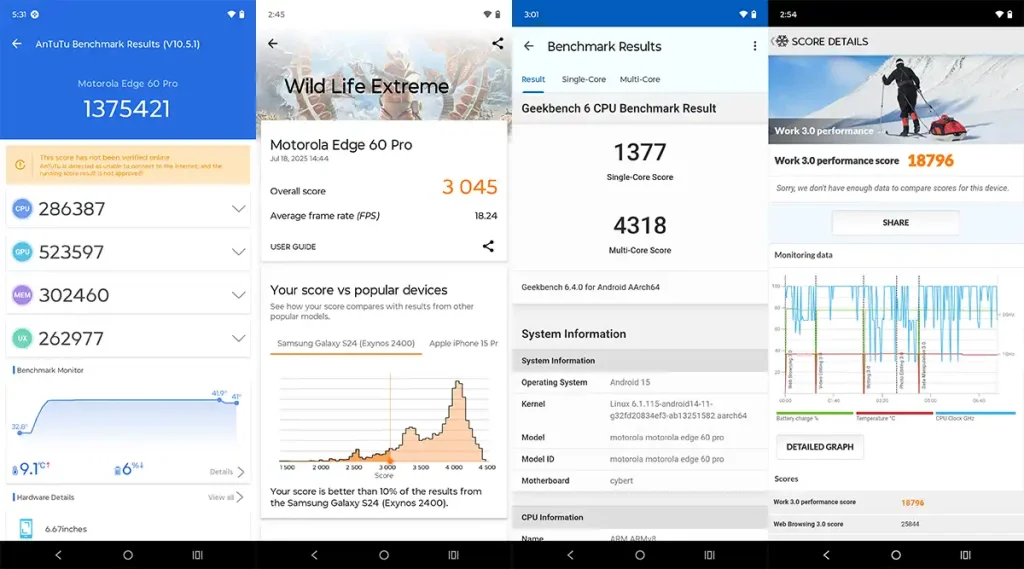Open the DETAILED GRAPH button

pos(820,447)
